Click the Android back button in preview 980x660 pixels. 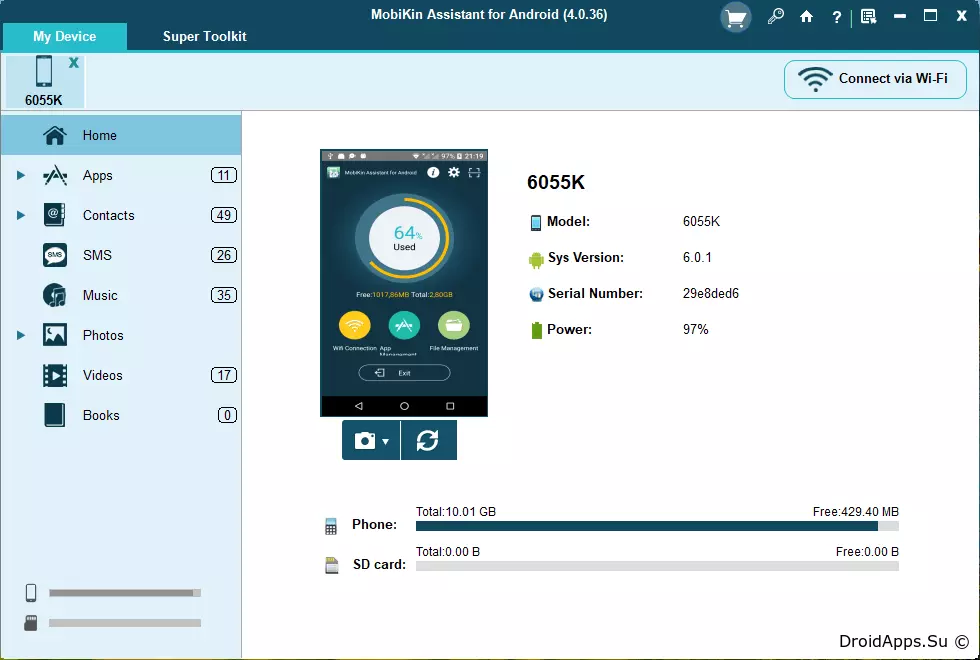(x=359, y=406)
